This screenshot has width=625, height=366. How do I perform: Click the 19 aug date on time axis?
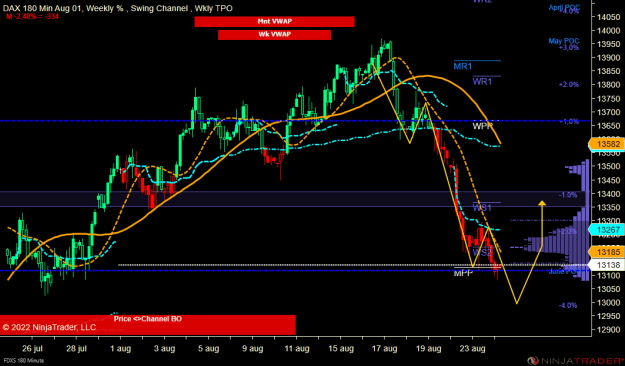pos(428,348)
